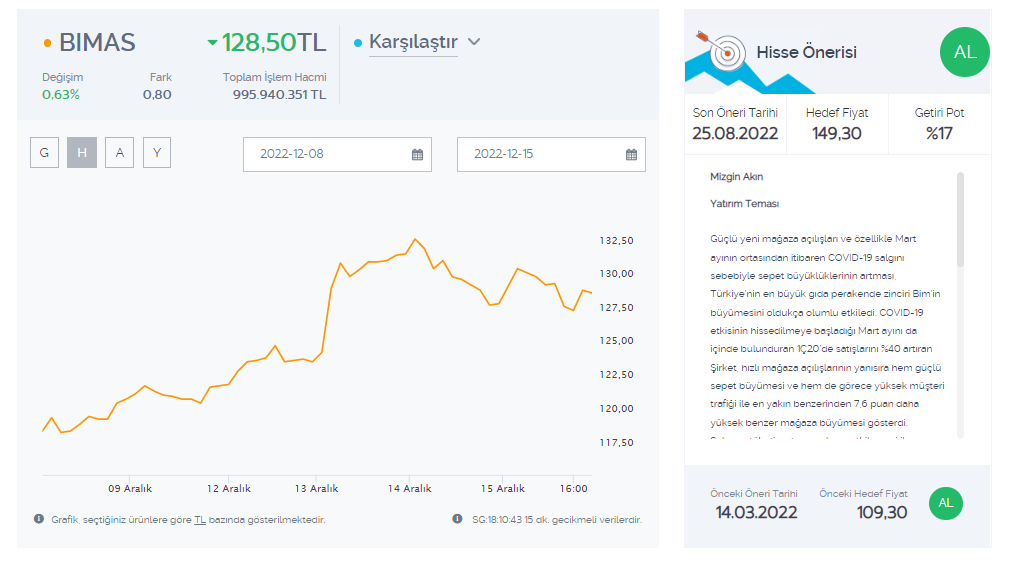Click the 15 Aralık axis label

click(x=503, y=489)
